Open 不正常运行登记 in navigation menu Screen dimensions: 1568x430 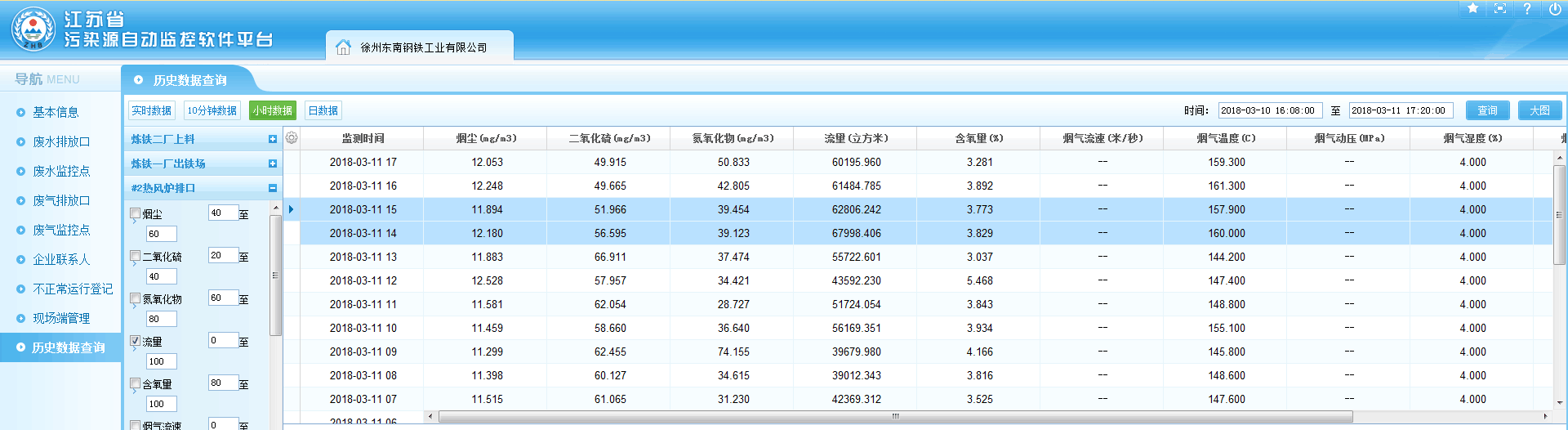point(73,289)
